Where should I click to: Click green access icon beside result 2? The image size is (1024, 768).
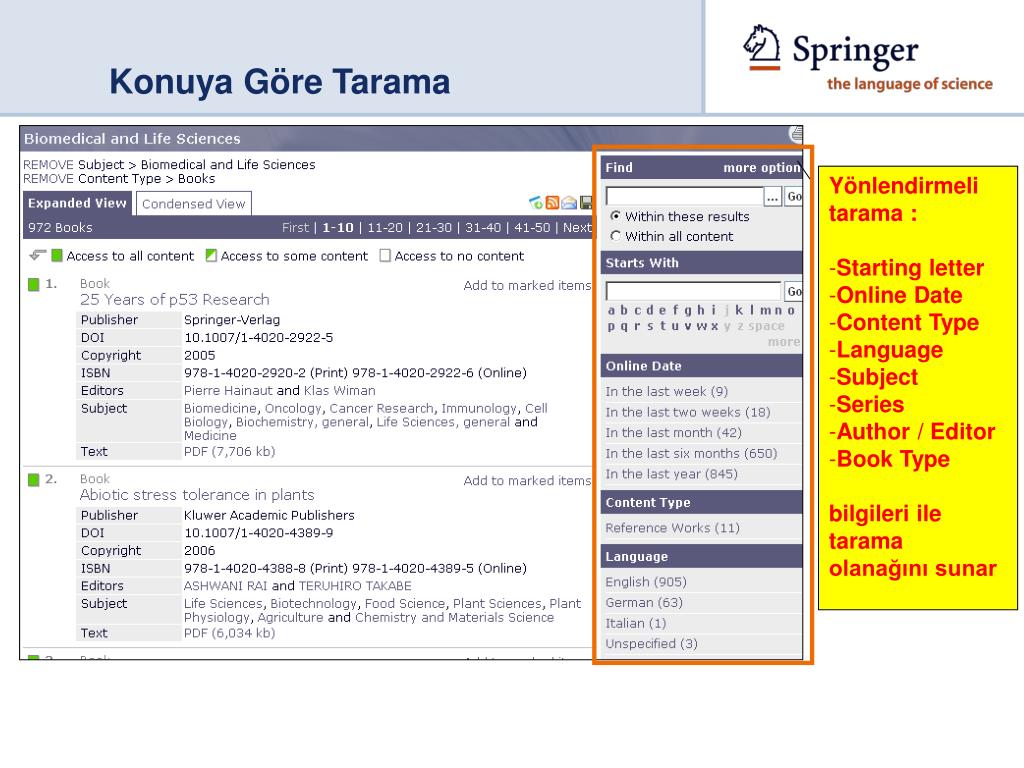(34, 479)
